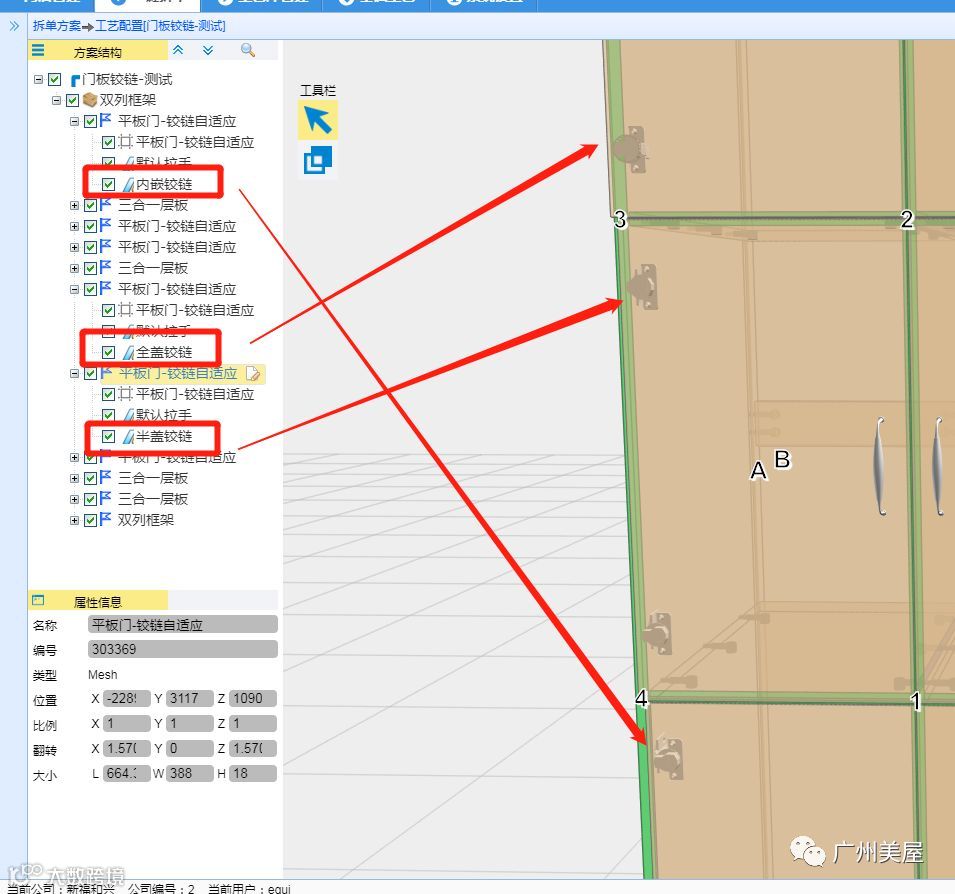Uncheck the 半盖铰链 checkbox
This screenshot has width=955, height=894.
[x=108, y=437]
